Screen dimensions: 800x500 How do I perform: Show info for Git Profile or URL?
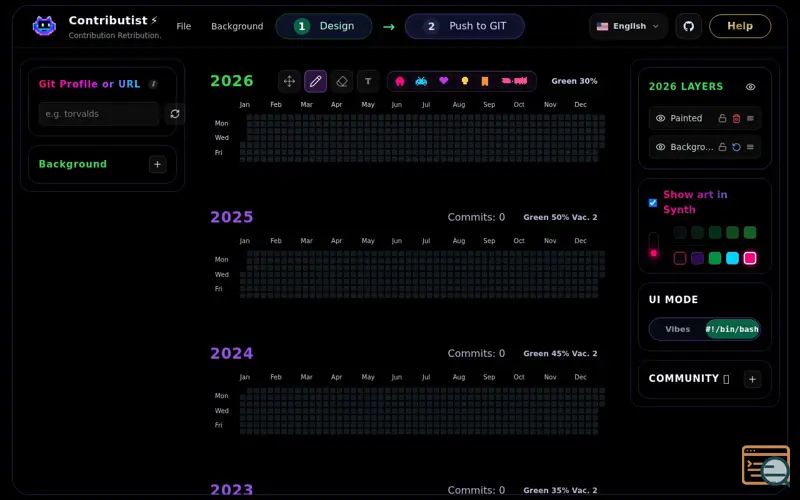(x=153, y=84)
